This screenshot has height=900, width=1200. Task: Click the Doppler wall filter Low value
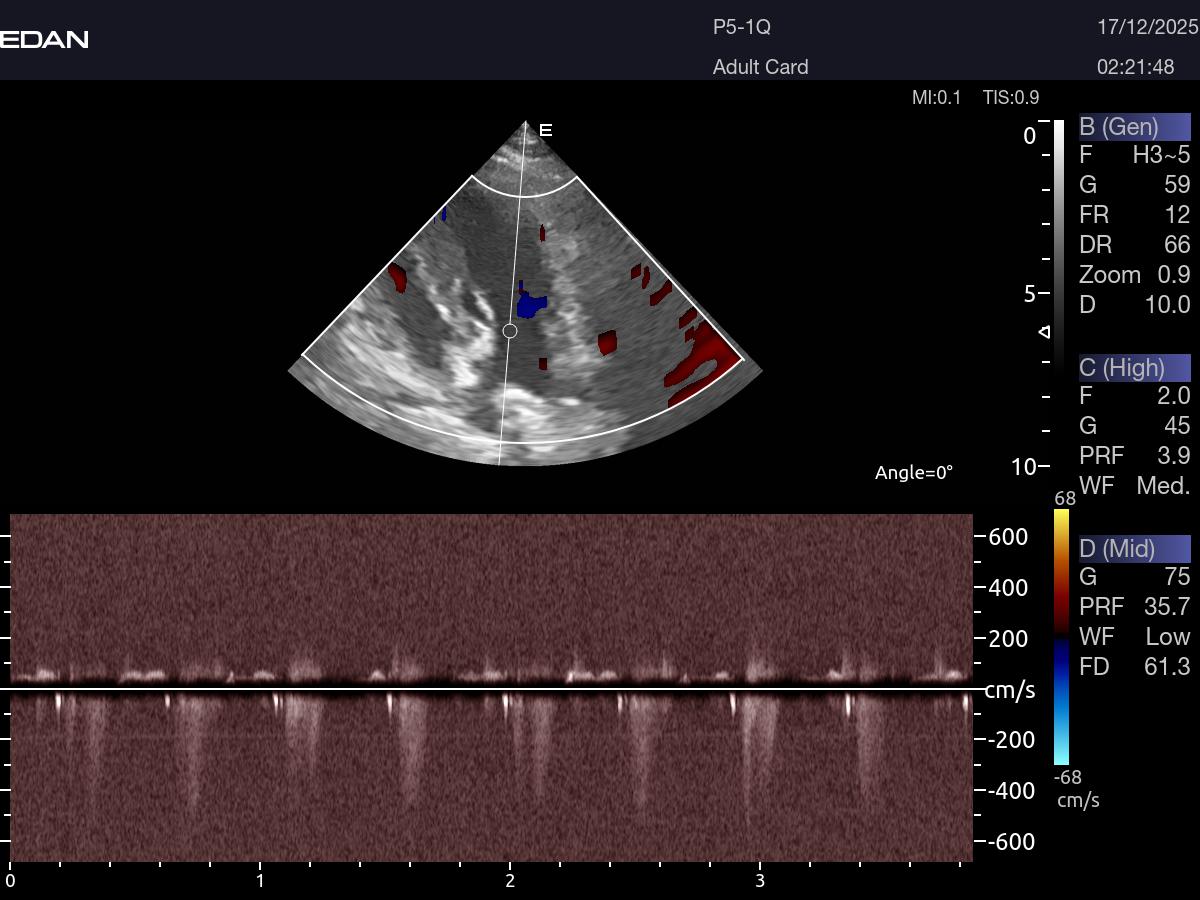1167,637
